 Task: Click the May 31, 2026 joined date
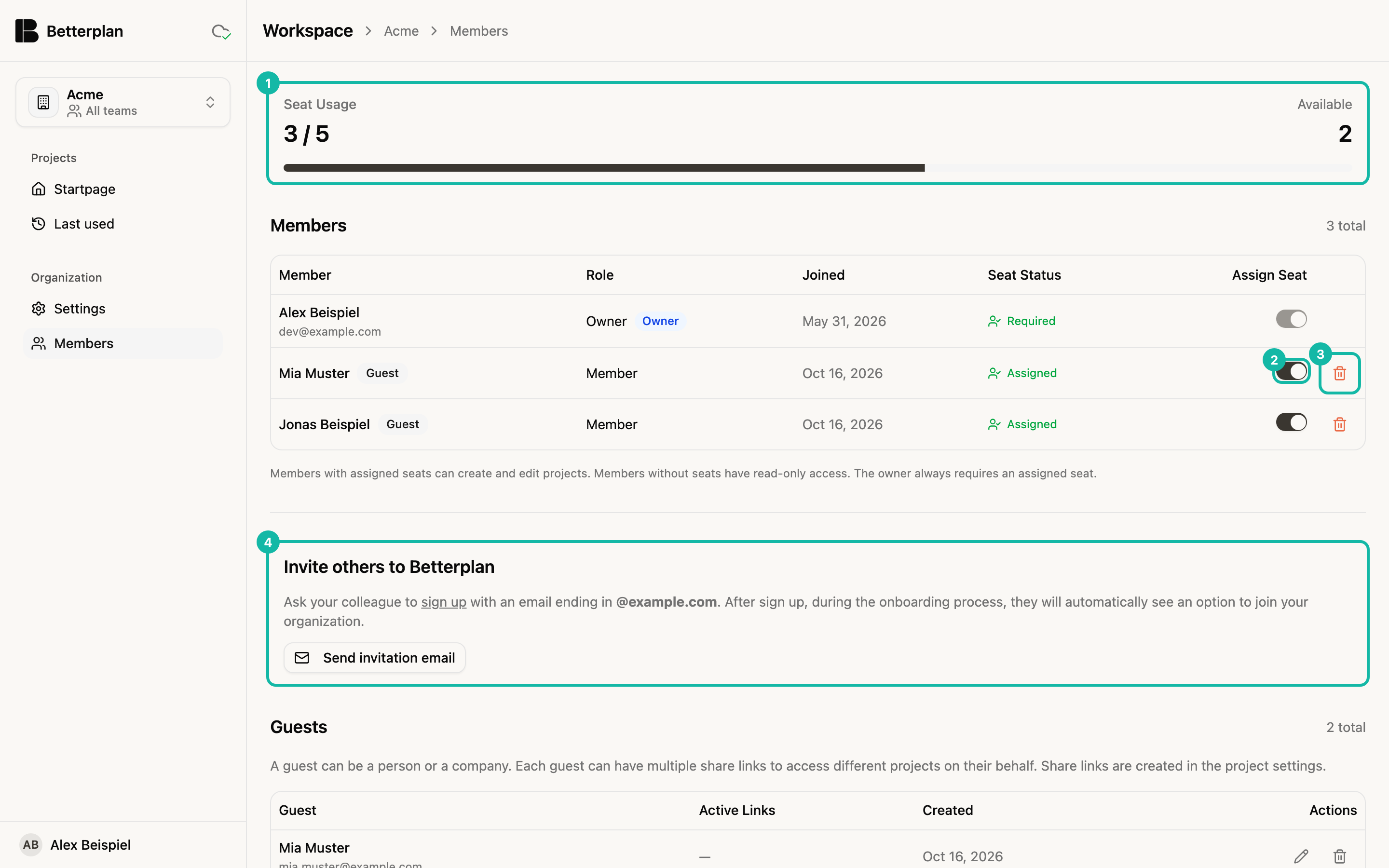pos(844,321)
